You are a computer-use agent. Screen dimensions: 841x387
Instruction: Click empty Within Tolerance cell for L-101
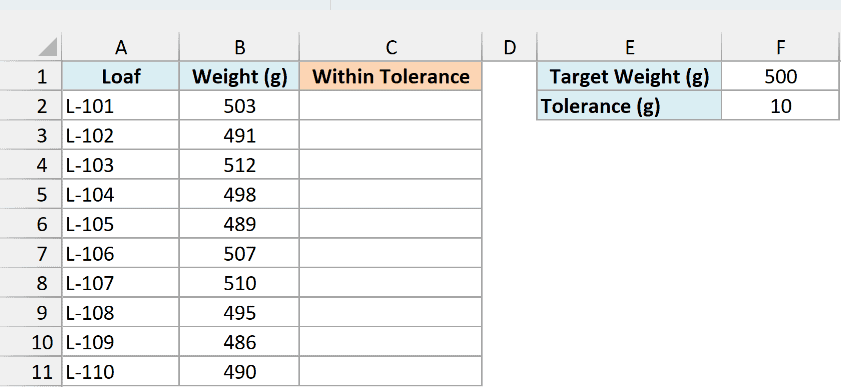pos(390,106)
